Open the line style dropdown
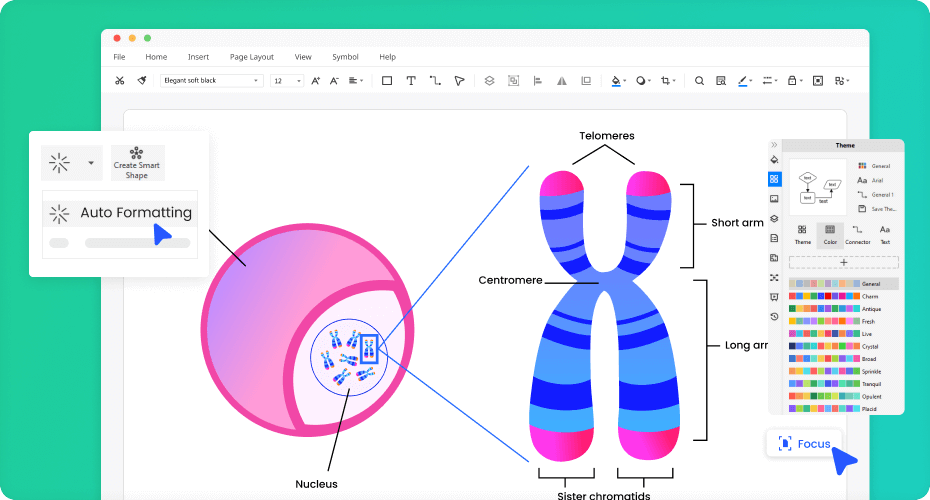The height and width of the screenshot is (500, 930). (x=769, y=81)
